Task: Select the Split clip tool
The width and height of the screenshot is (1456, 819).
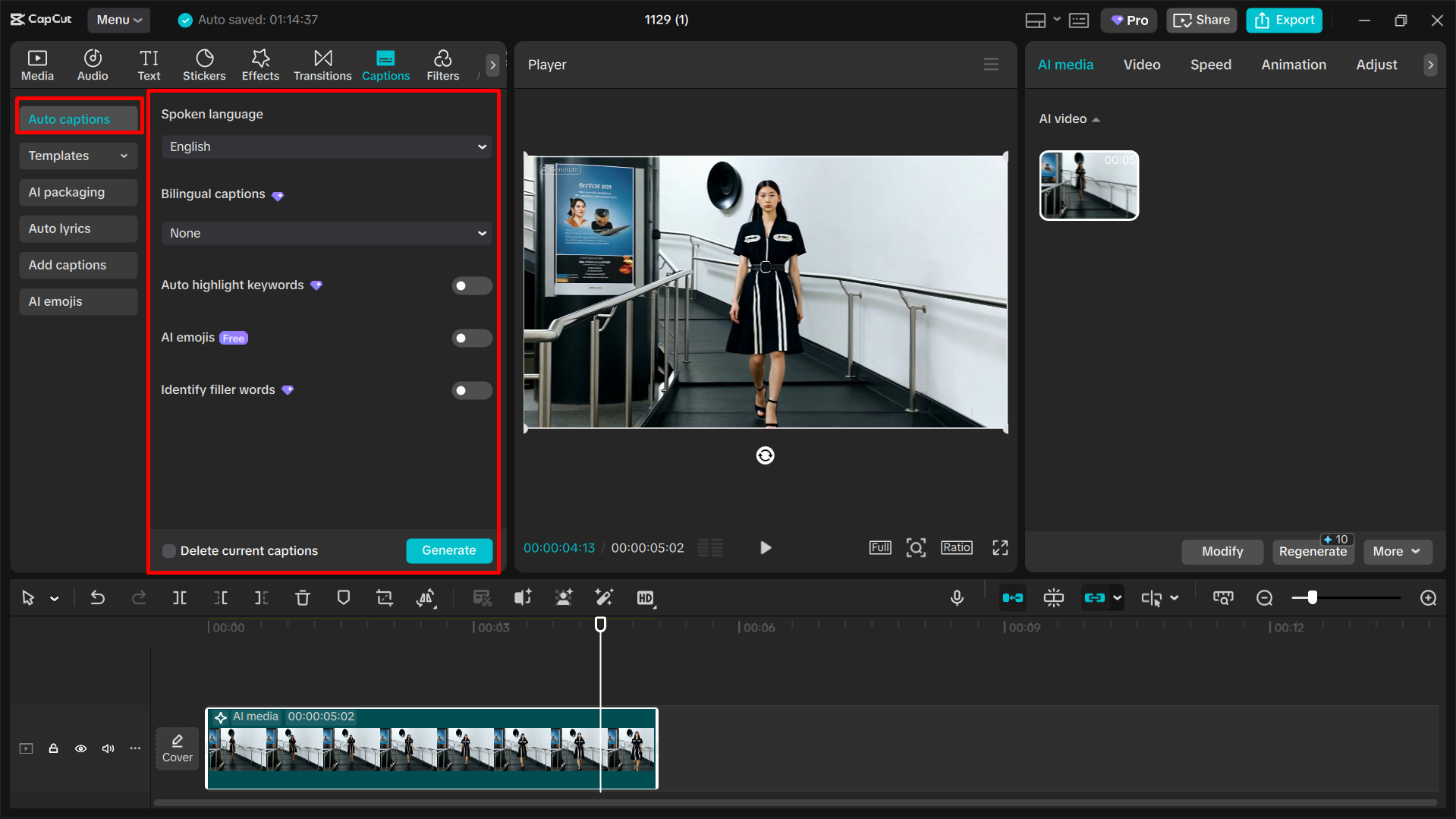Action: [x=180, y=597]
